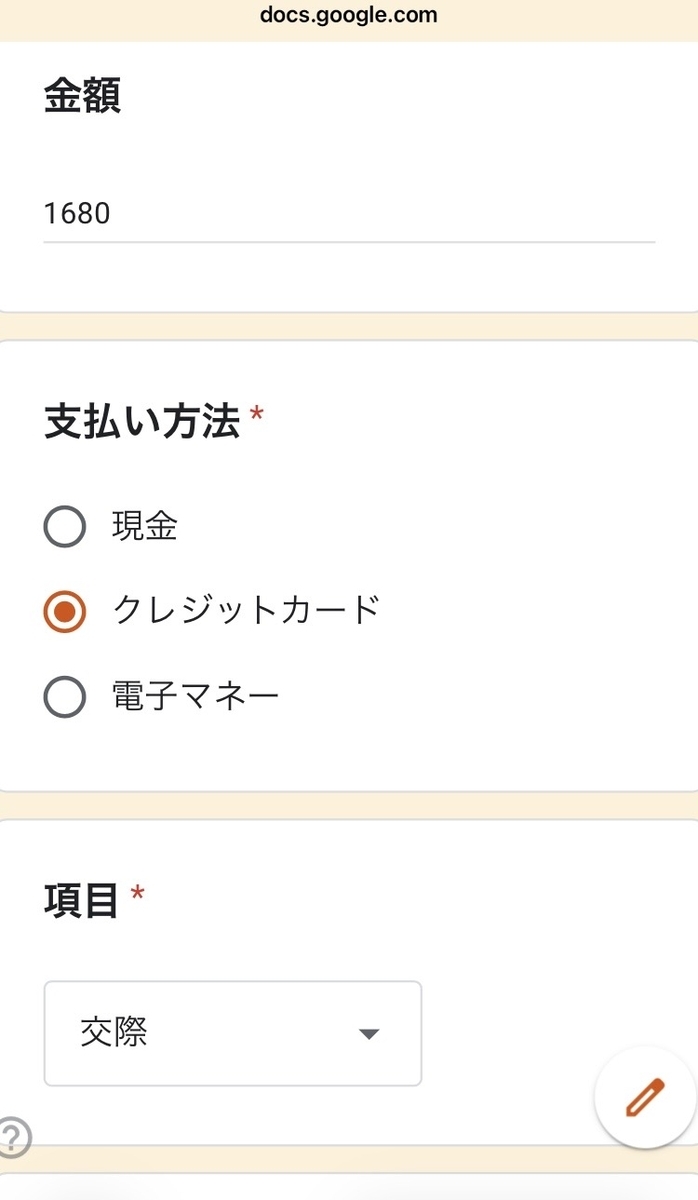
Task: Click the docs.google.com address bar
Action: (x=349, y=14)
